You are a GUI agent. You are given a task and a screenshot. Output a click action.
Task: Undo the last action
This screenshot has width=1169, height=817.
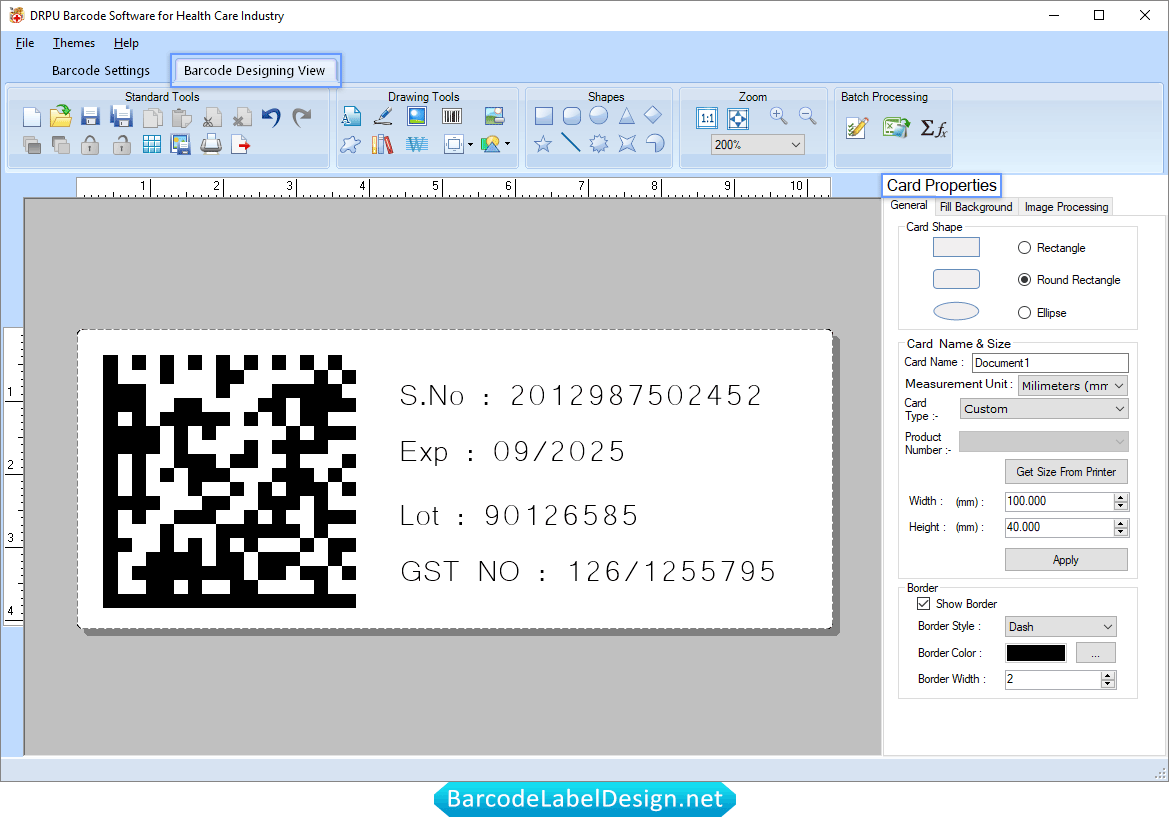(271, 117)
